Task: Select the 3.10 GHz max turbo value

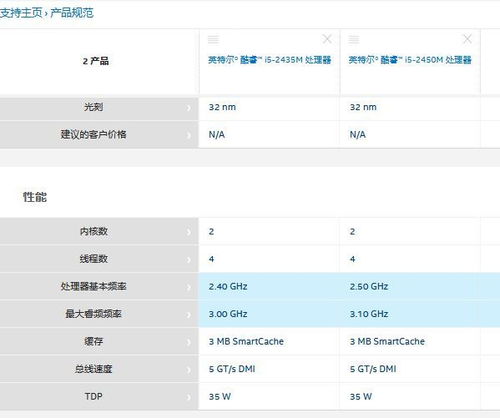Action: coord(369,314)
